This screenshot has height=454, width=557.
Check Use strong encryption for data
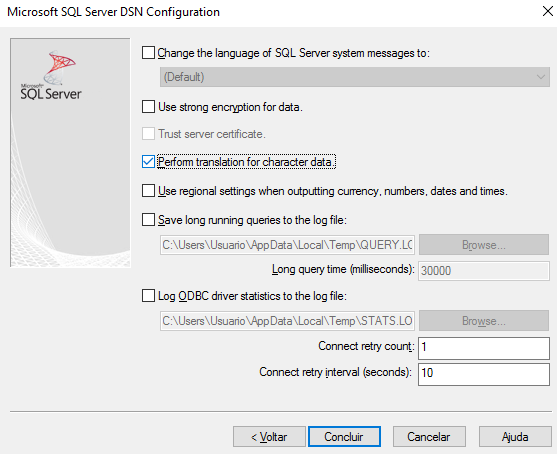point(148,107)
